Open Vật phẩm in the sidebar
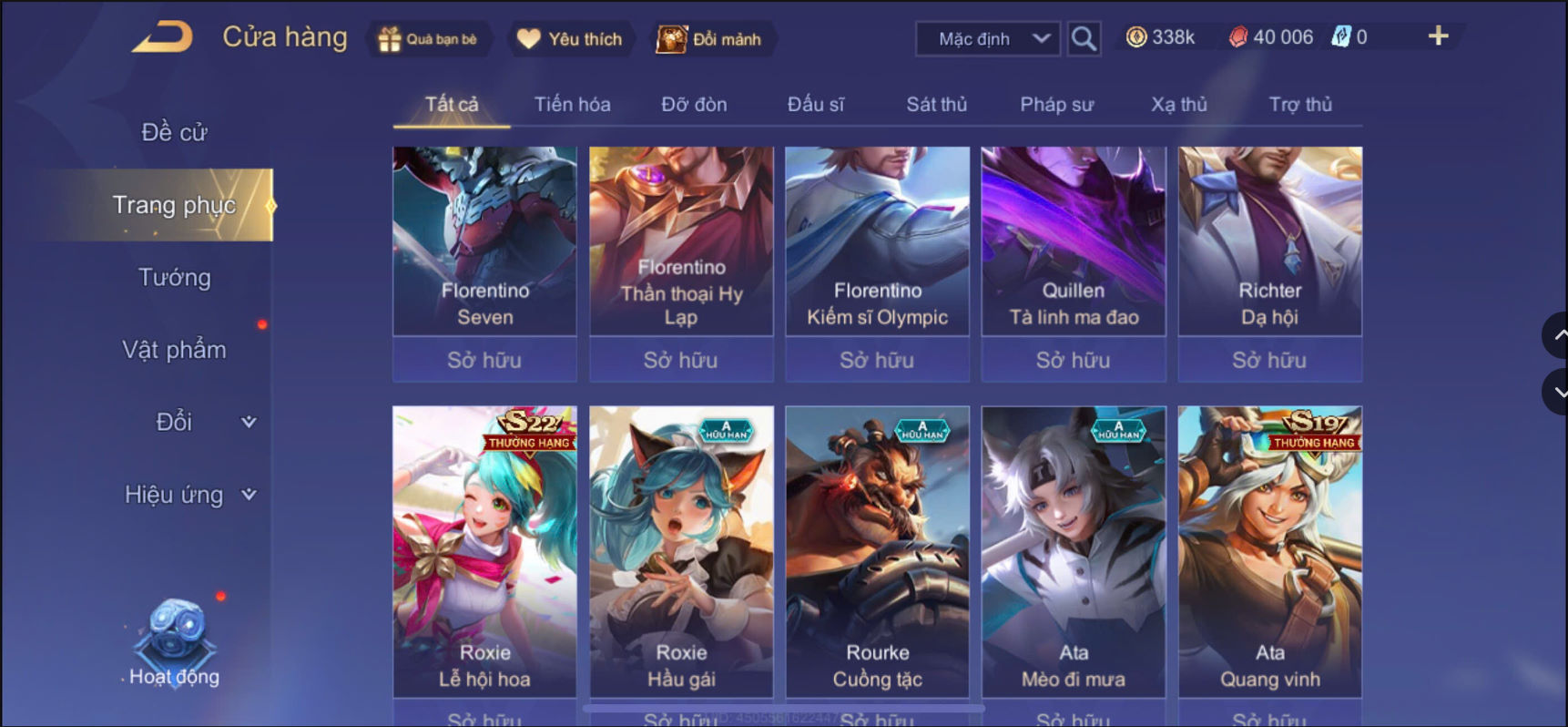Screen dimensions: 1568x727 [x=175, y=350]
